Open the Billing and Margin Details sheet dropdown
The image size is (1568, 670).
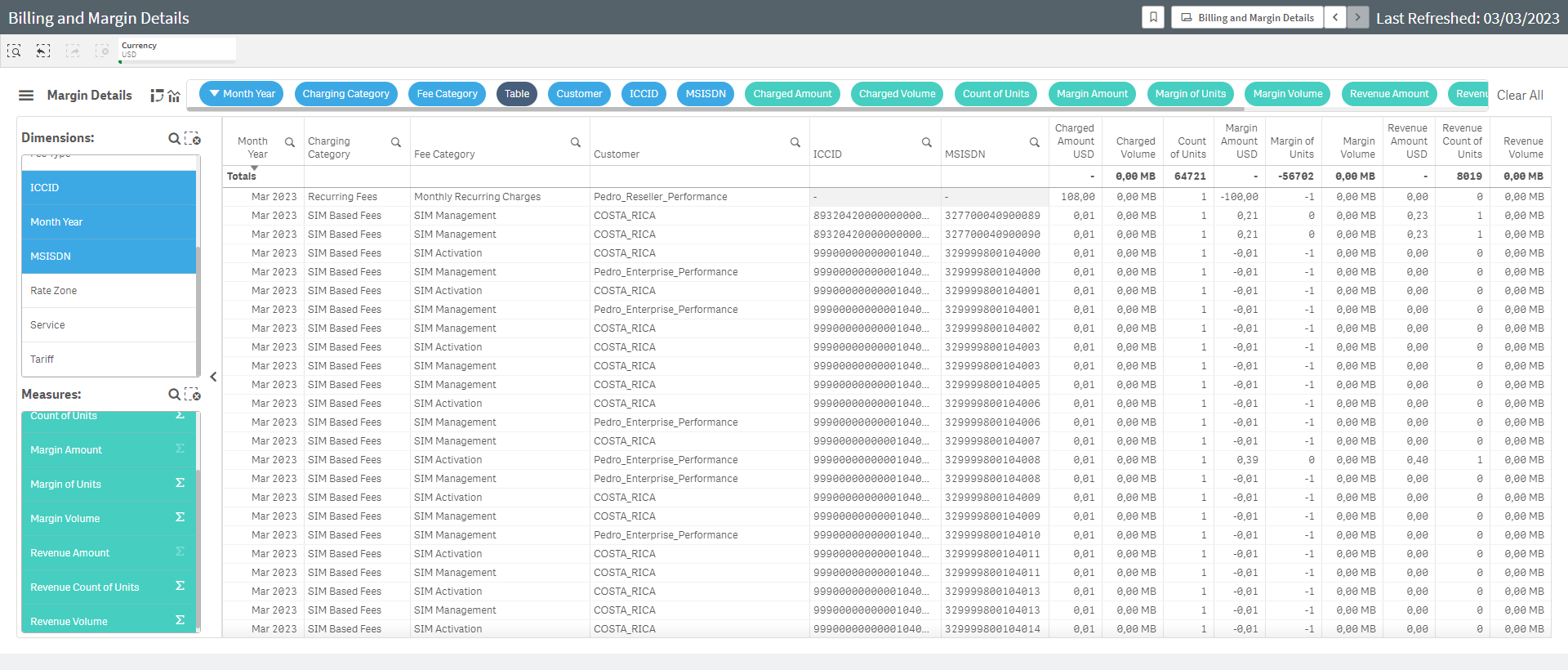tap(1247, 17)
